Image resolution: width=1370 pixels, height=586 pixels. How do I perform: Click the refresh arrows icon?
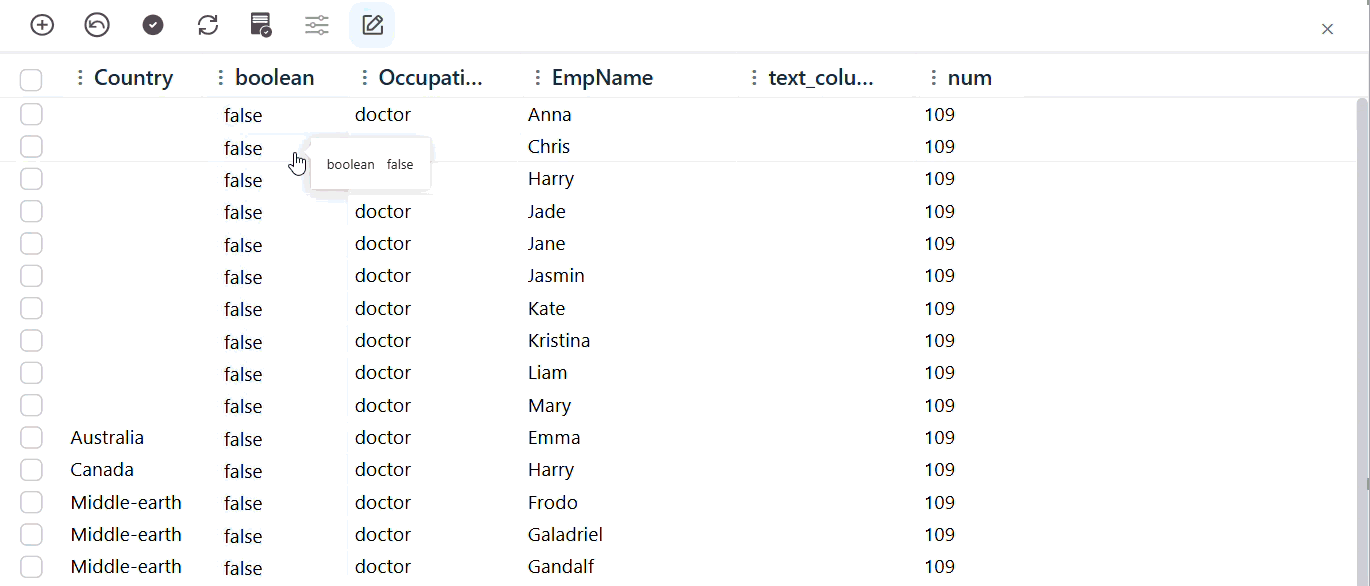click(x=208, y=25)
